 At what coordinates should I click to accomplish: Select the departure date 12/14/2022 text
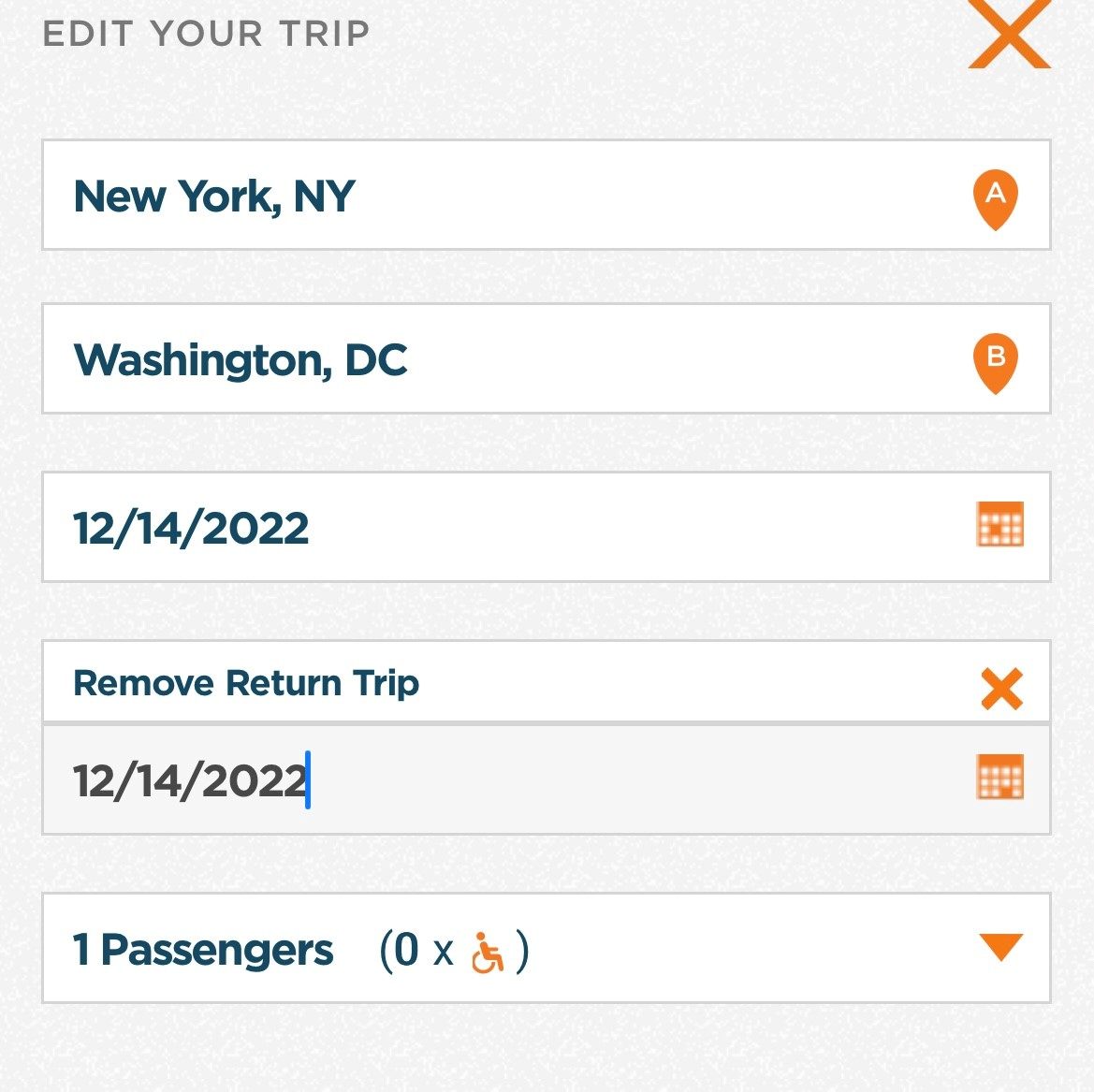pyautogui.click(x=191, y=529)
